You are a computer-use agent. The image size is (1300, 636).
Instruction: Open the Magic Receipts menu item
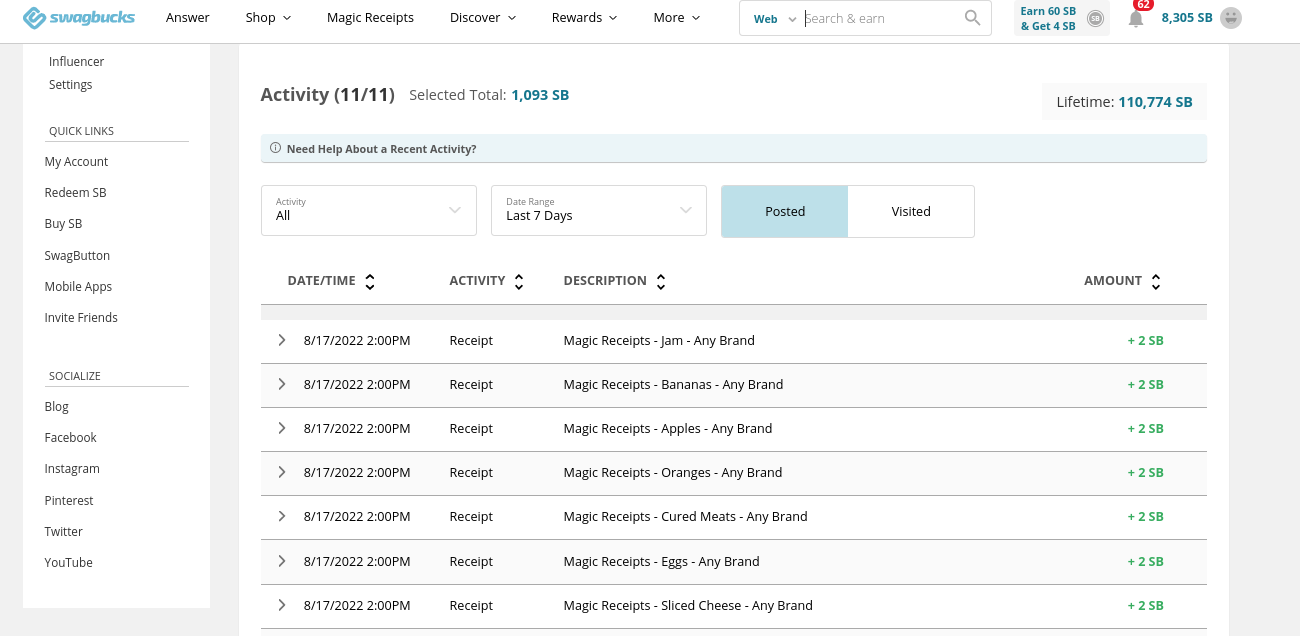click(370, 18)
